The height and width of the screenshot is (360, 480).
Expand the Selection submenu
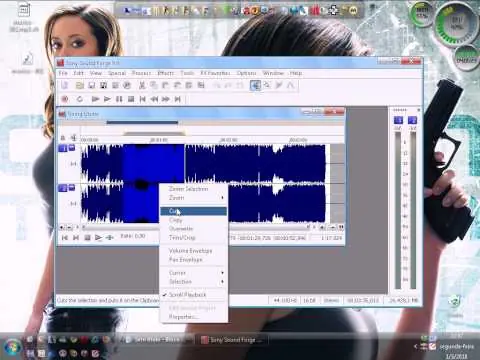click(x=193, y=282)
